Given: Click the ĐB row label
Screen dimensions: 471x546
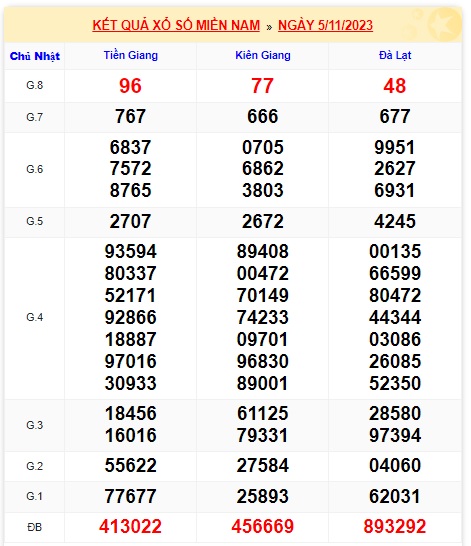Looking at the screenshot, I should pos(34,527).
